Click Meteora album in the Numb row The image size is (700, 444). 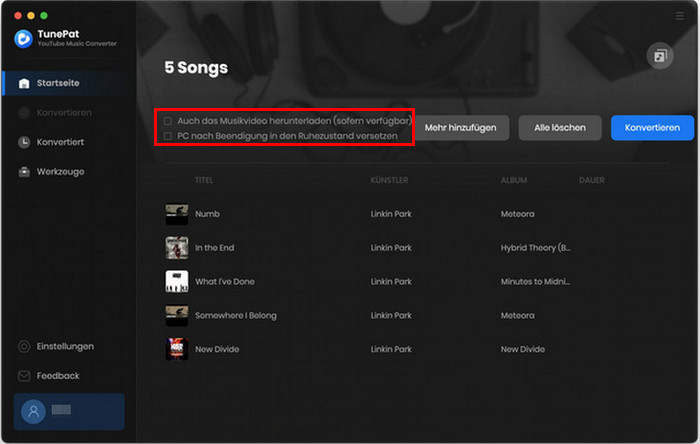point(517,214)
